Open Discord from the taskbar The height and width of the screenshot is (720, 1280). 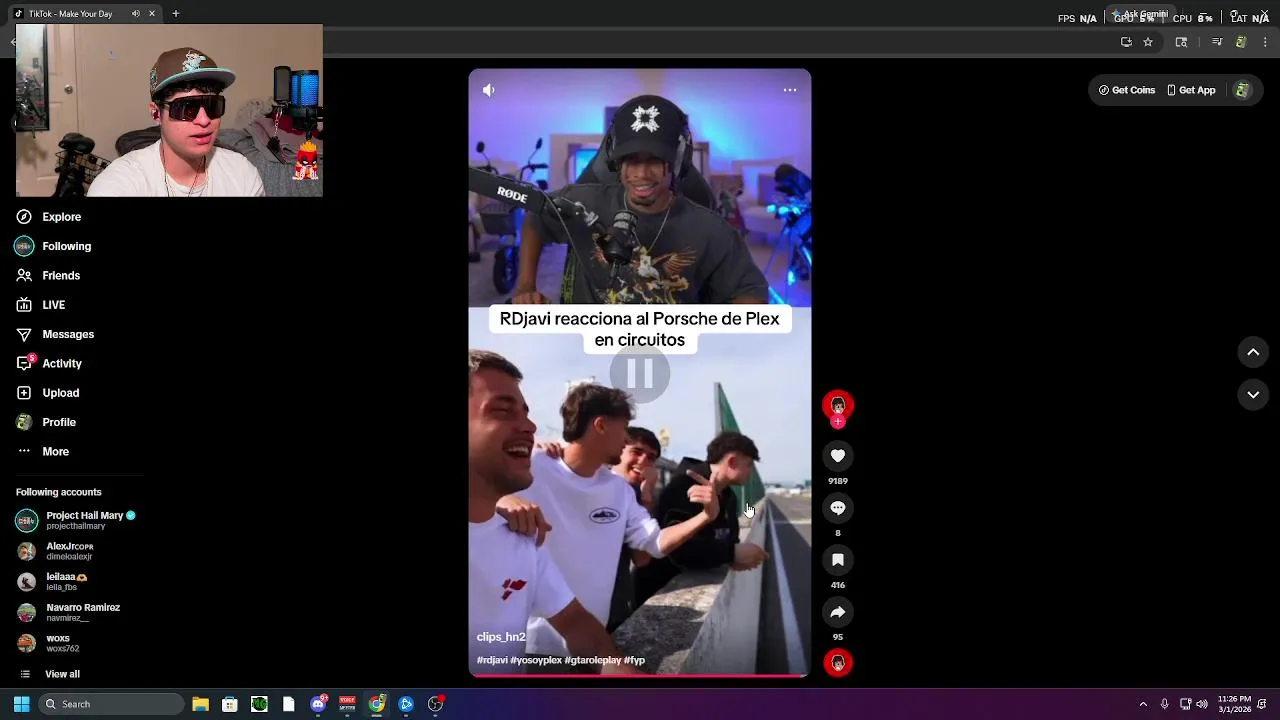click(x=318, y=704)
